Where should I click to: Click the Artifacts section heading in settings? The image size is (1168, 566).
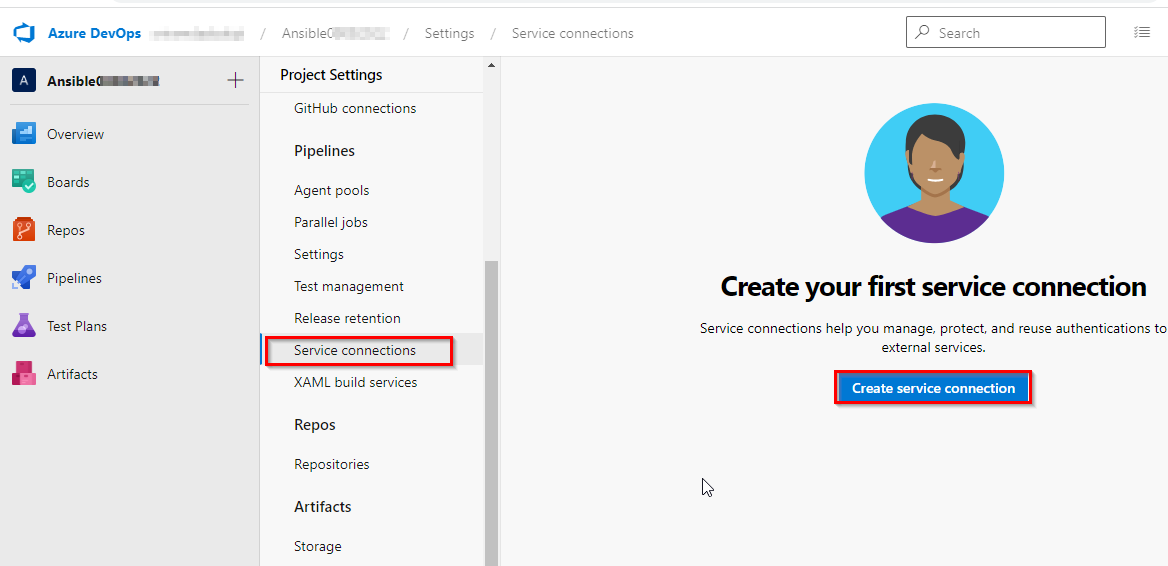pyautogui.click(x=323, y=506)
